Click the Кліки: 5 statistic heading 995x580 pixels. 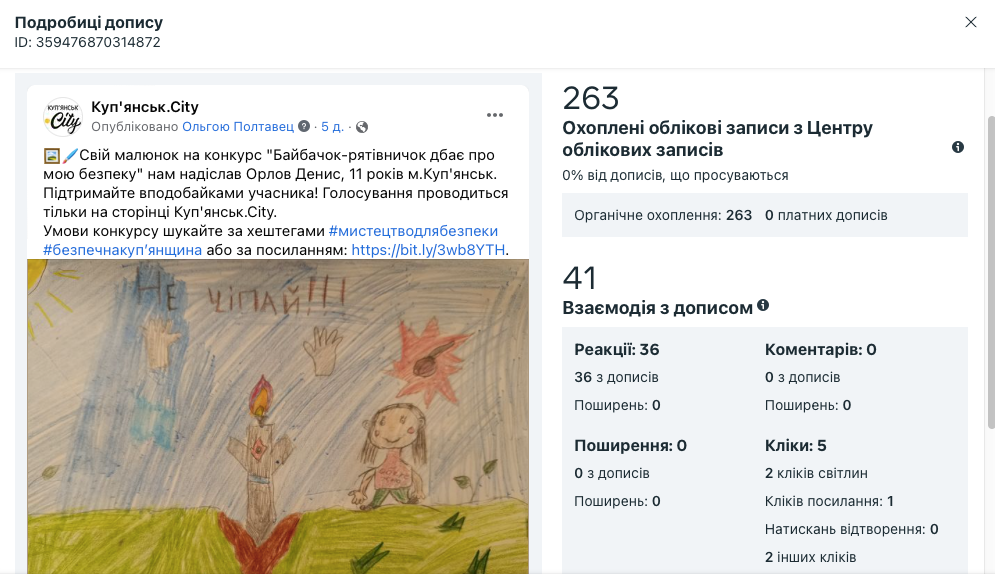point(795,445)
